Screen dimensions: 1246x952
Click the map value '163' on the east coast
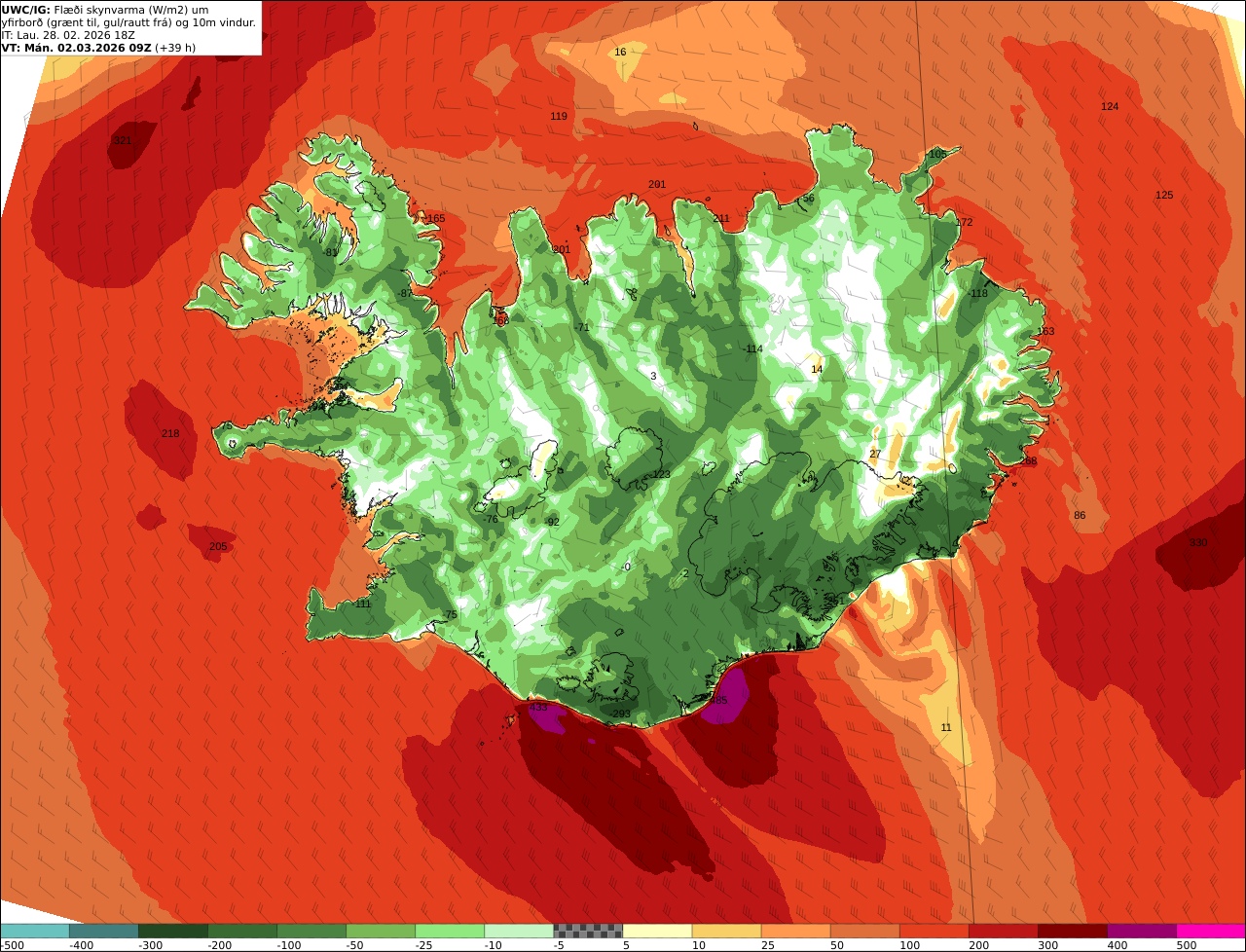pos(1045,332)
